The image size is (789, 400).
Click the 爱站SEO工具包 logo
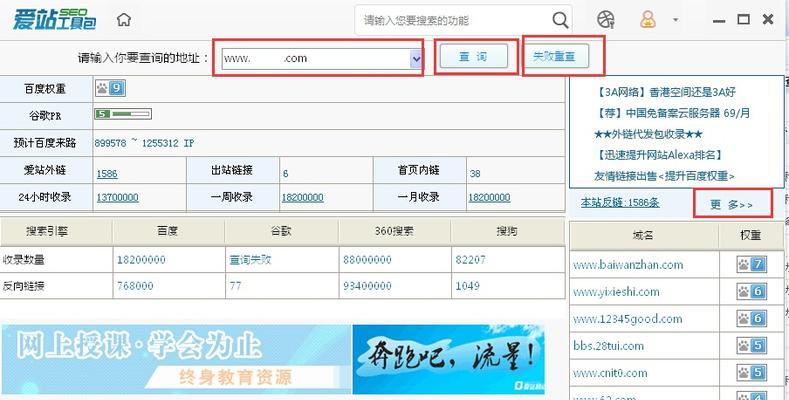[54, 19]
